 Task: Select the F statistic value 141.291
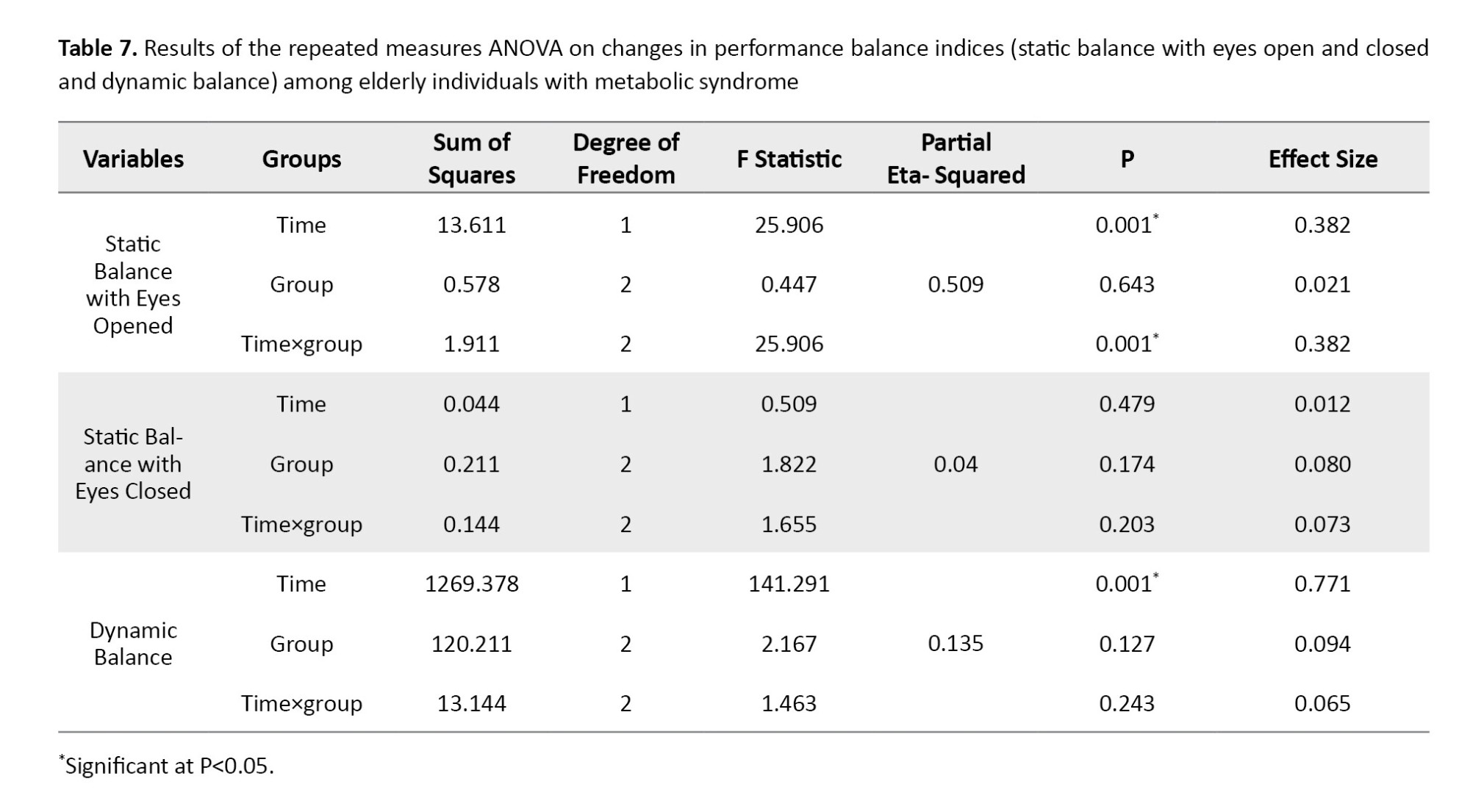pyautogui.click(x=789, y=583)
